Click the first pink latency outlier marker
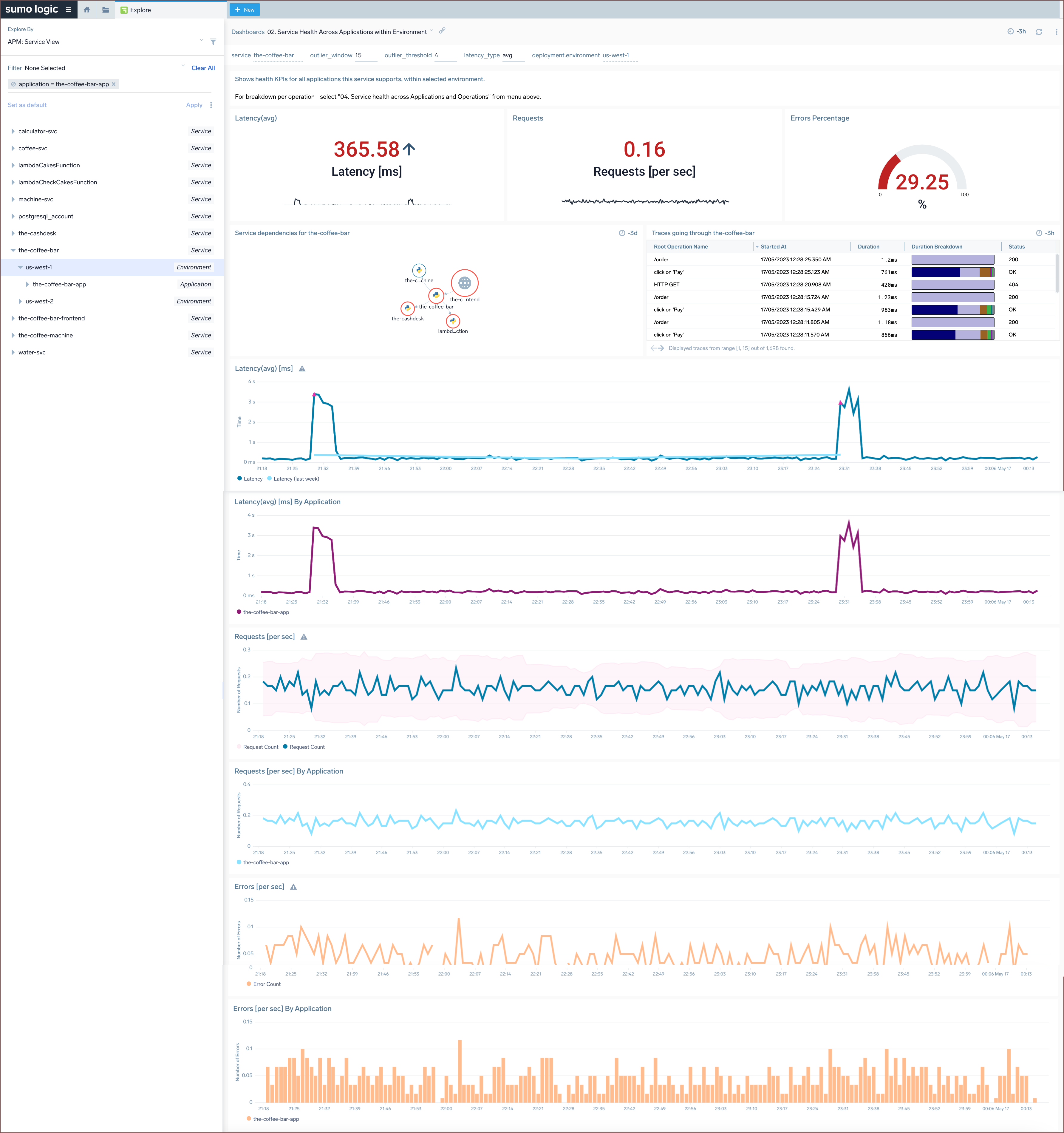Image resolution: width=1064 pixels, height=1133 pixels. [314, 394]
